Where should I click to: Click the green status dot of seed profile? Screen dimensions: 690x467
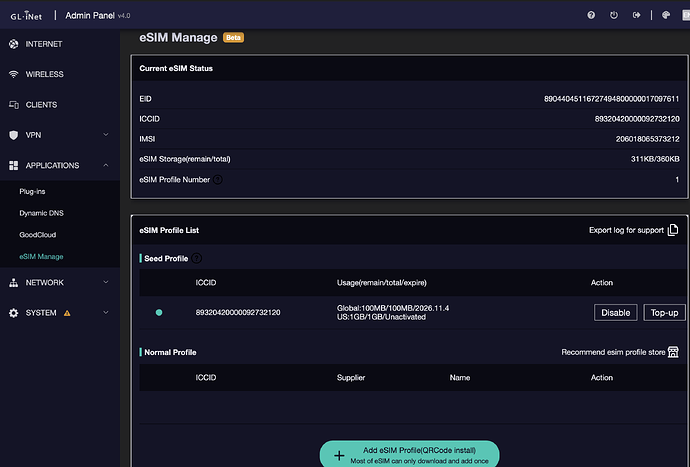(x=159, y=313)
